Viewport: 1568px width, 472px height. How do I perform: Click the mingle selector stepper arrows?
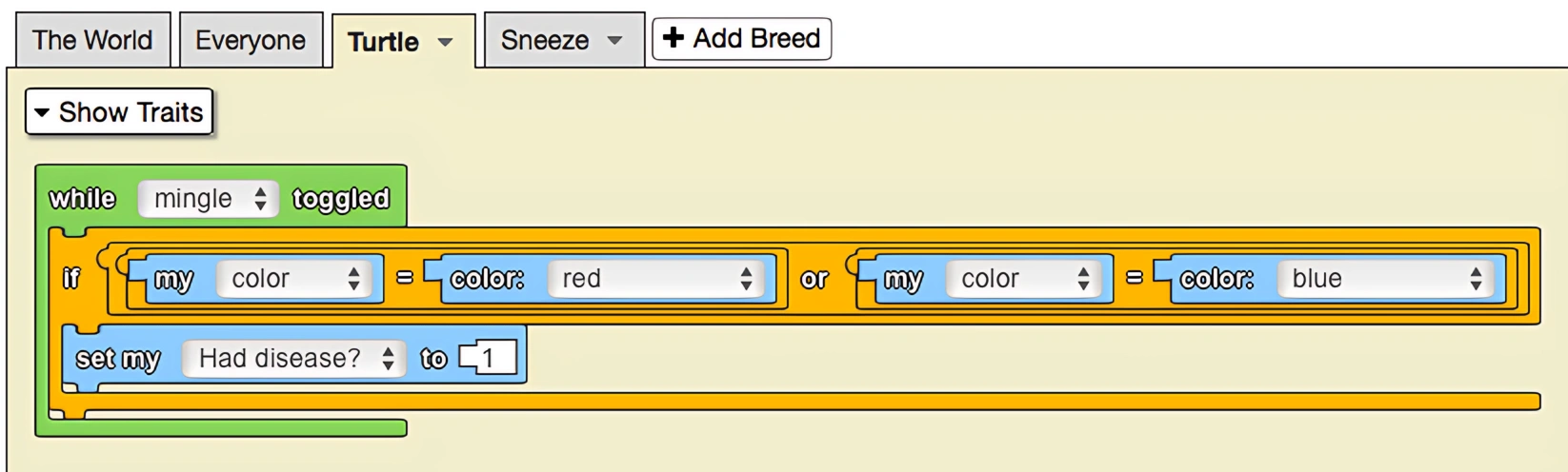click(x=260, y=199)
